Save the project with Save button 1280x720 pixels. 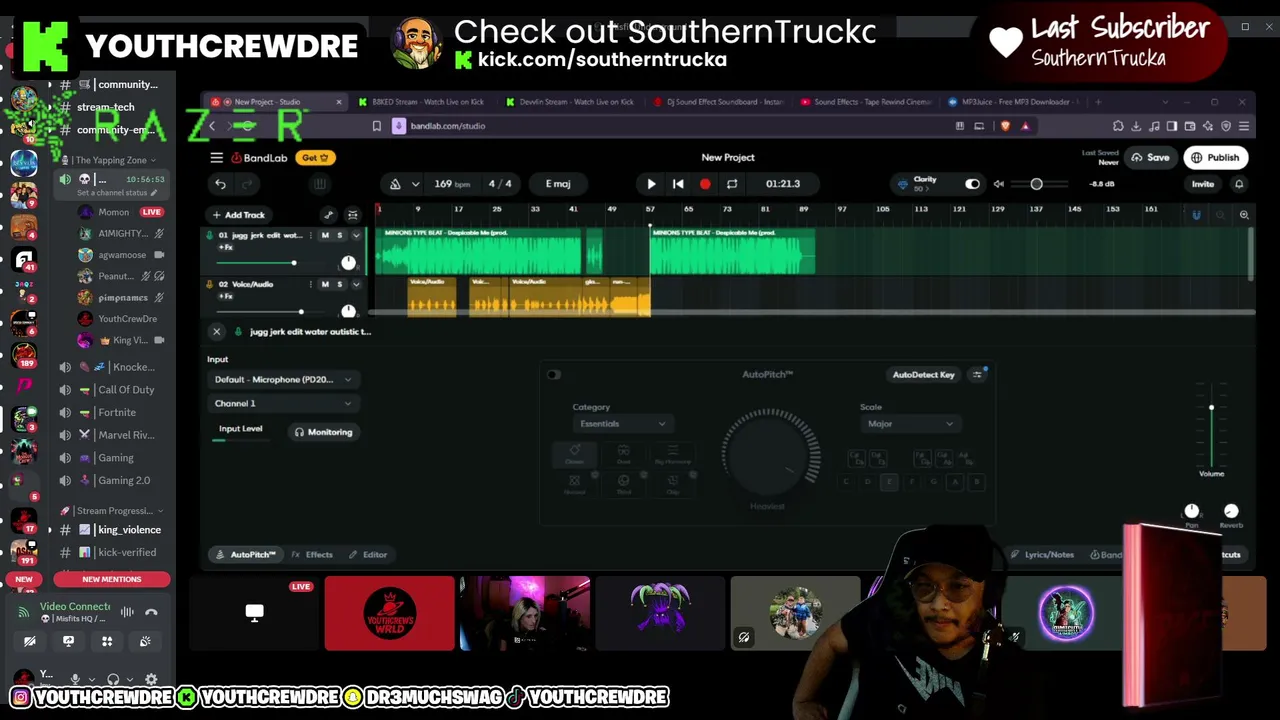pos(1150,157)
